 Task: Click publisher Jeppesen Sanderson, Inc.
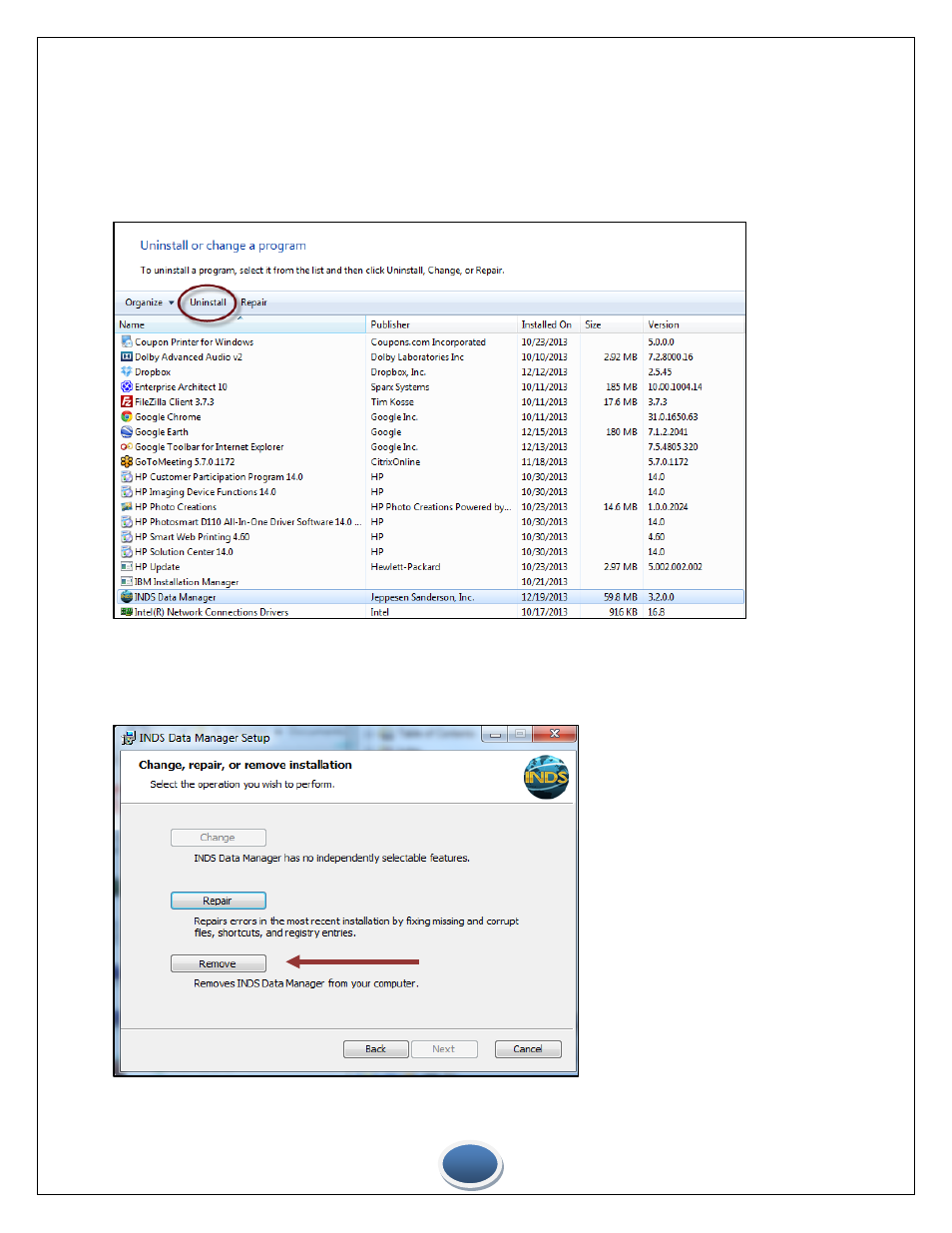422,597
